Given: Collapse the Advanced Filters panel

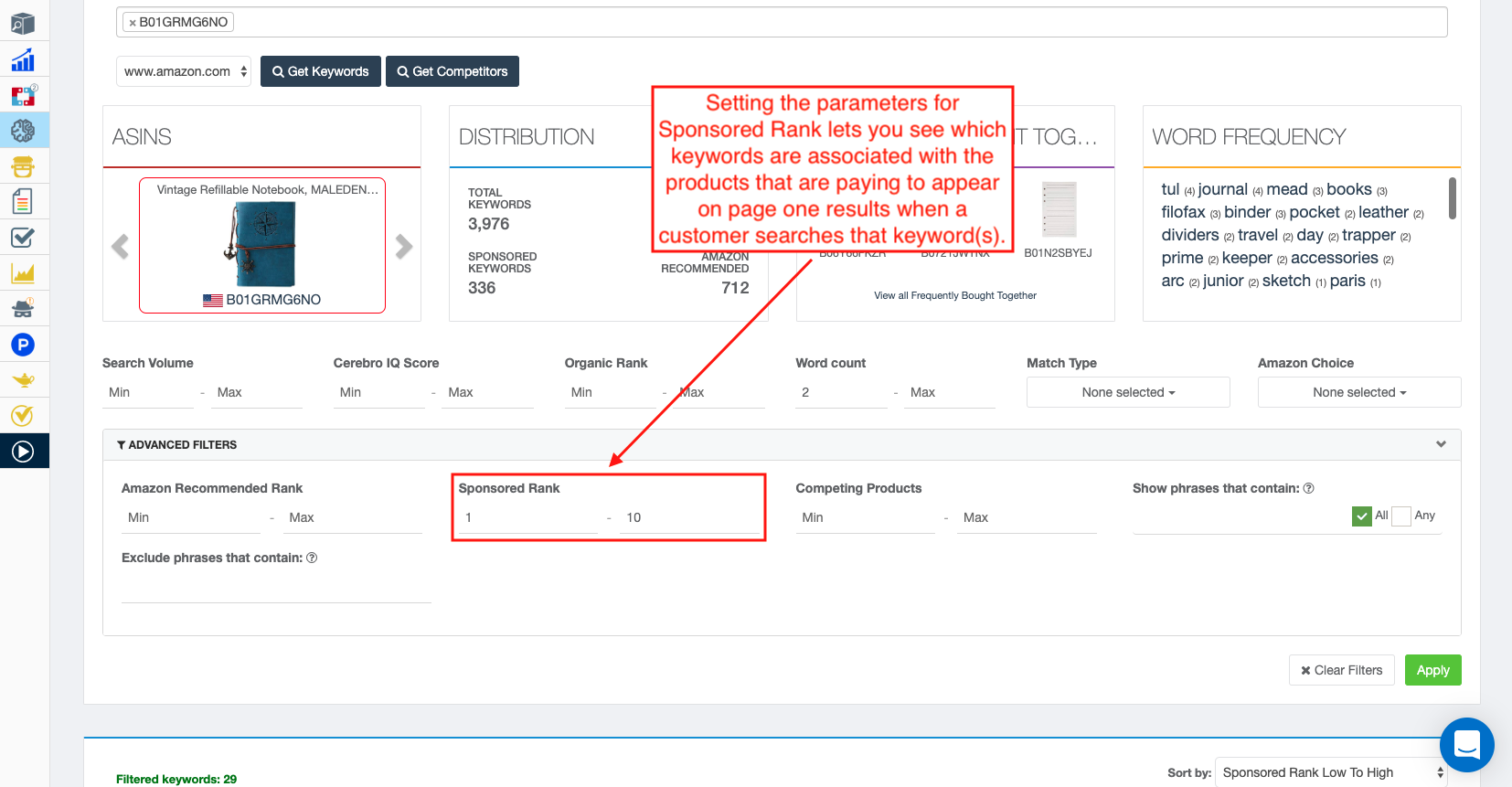Looking at the screenshot, I should [x=1441, y=444].
